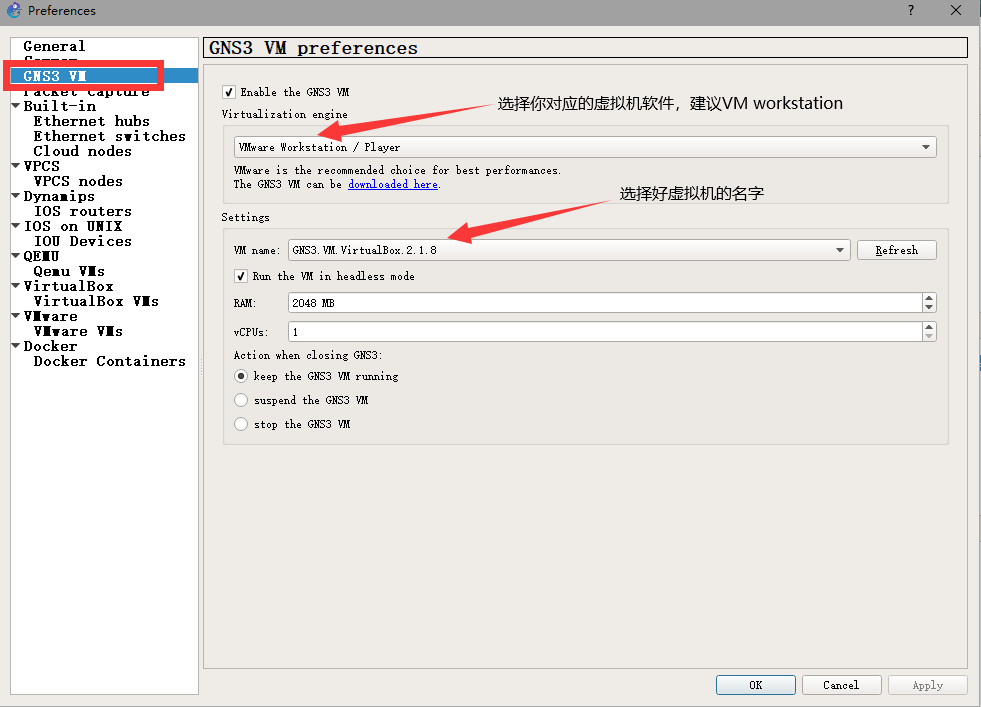Open Ethernet switches preferences

click(109, 136)
